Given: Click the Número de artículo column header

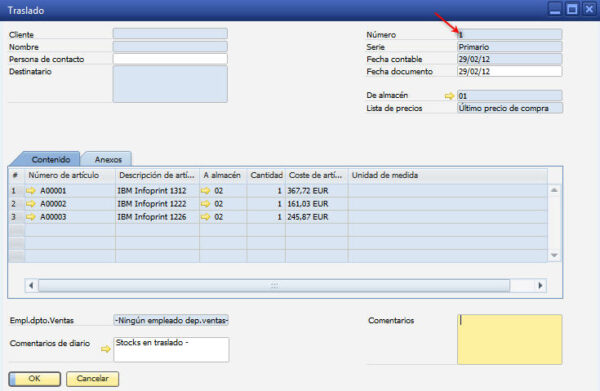Looking at the screenshot, I should (70, 175).
